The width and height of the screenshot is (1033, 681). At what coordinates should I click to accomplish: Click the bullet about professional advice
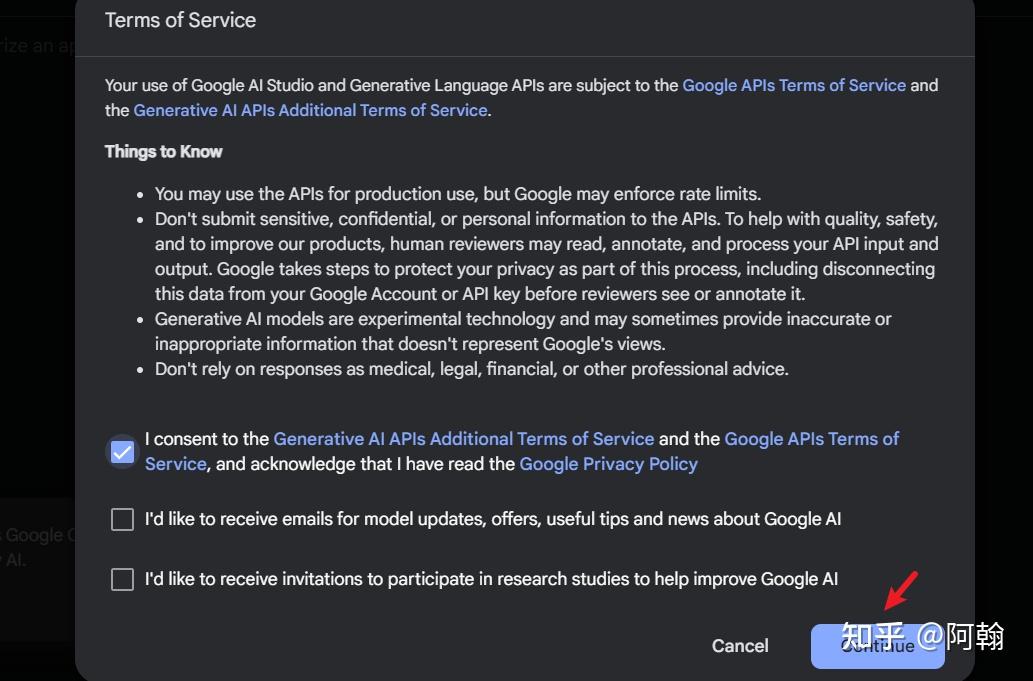[471, 369]
